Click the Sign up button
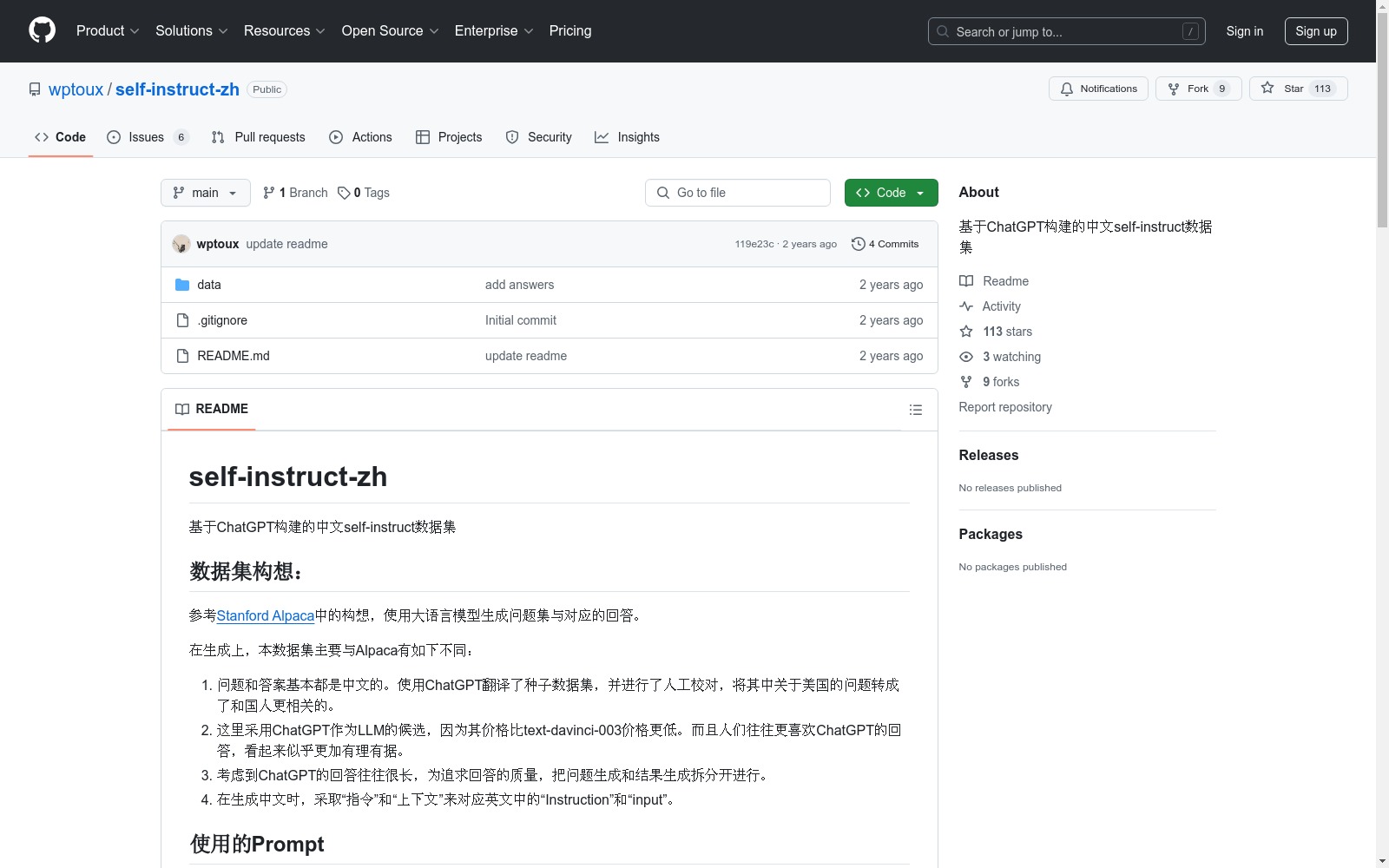 (1316, 31)
